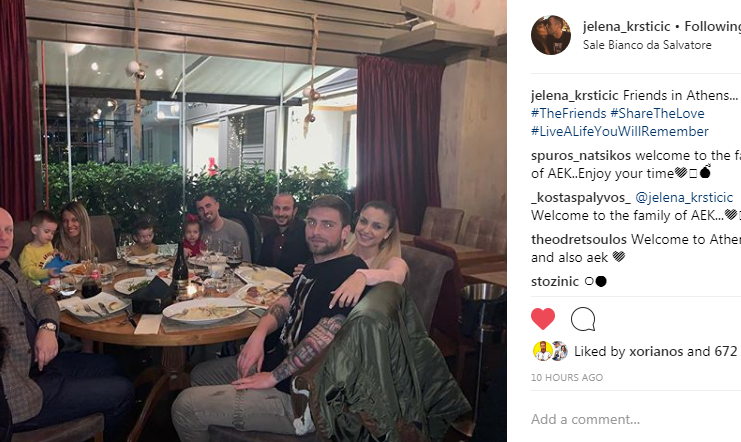Click the speech bubble comment icon
Viewport: 741px width, 442px height.
(583, 319)
